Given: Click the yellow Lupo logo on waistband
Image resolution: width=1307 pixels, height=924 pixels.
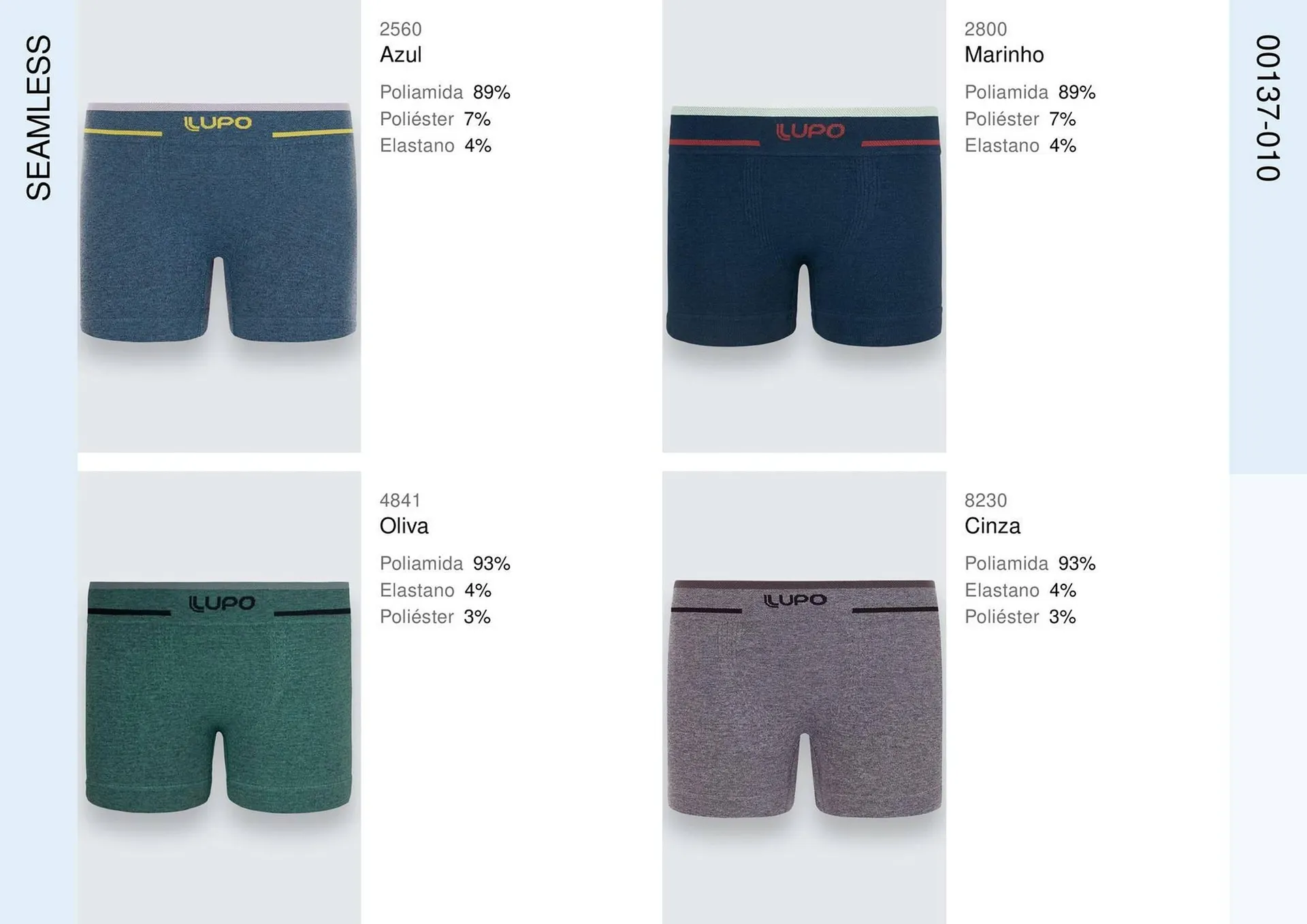Looking at the screenshot, I should 218,123.
